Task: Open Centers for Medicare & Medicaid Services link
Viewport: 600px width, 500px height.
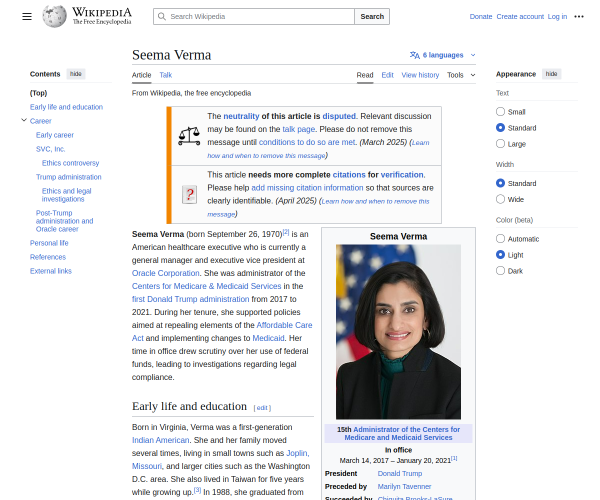Action: point(207,286)
